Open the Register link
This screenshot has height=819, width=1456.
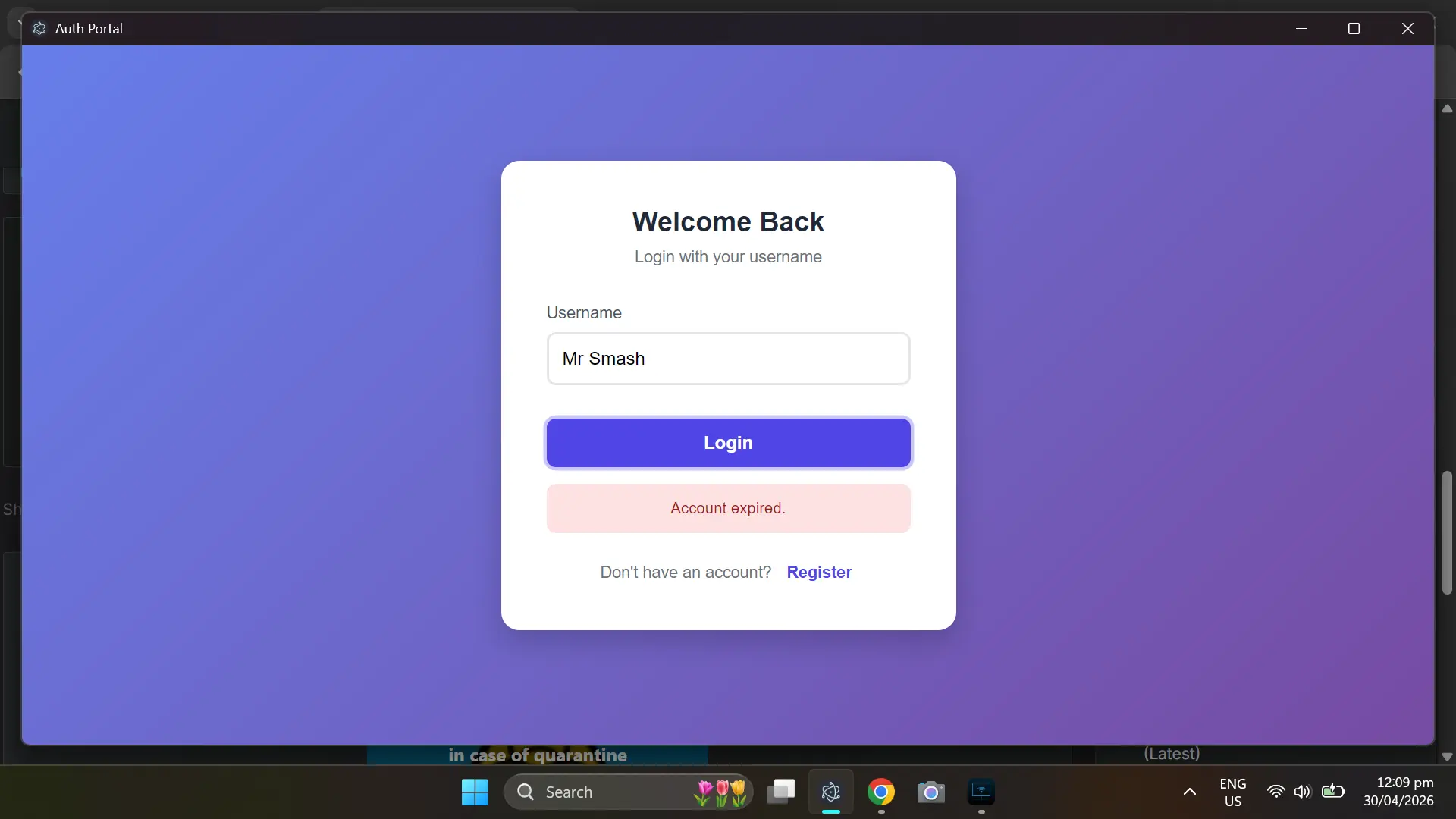click(819, 573)
